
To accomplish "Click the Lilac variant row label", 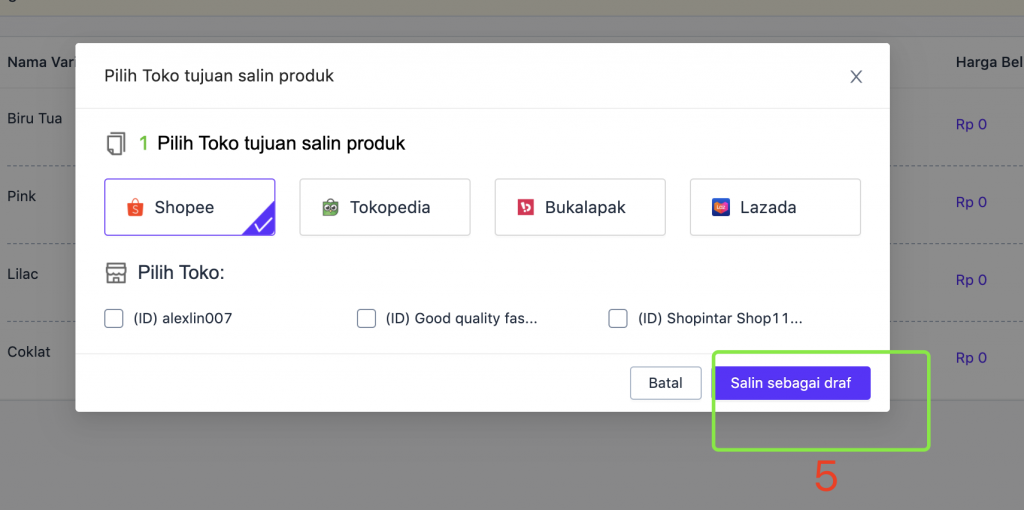I will [x=23, y=273].
